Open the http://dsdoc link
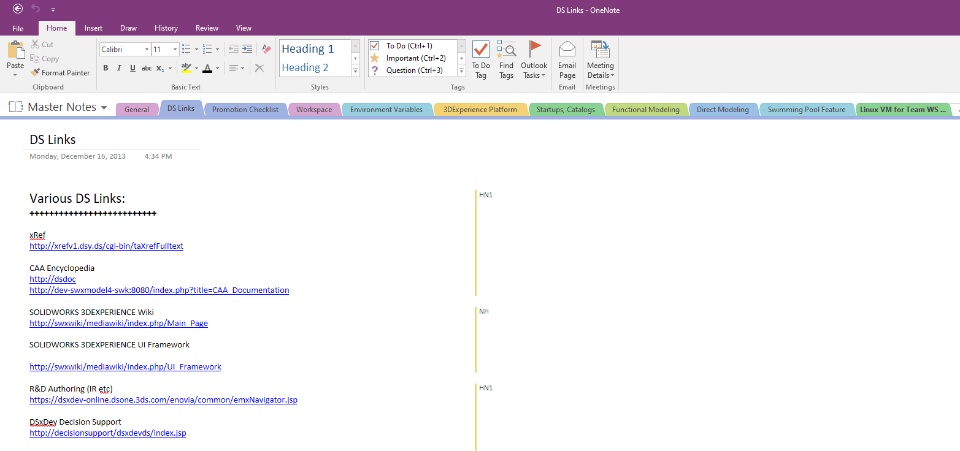 pos(52,279)
